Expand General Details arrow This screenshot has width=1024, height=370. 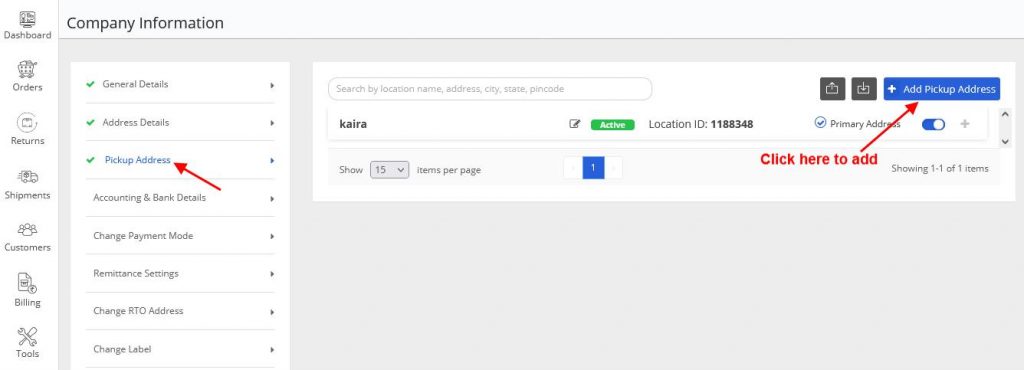coord(272,85)
